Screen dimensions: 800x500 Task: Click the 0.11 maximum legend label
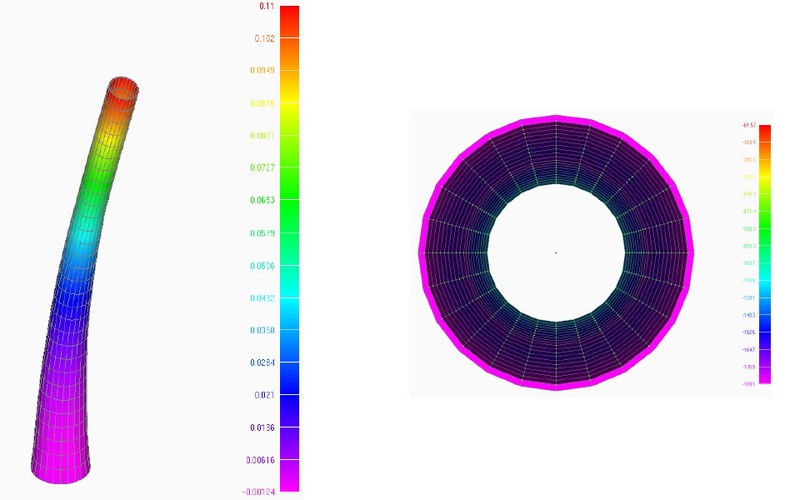tap(266, 6)
